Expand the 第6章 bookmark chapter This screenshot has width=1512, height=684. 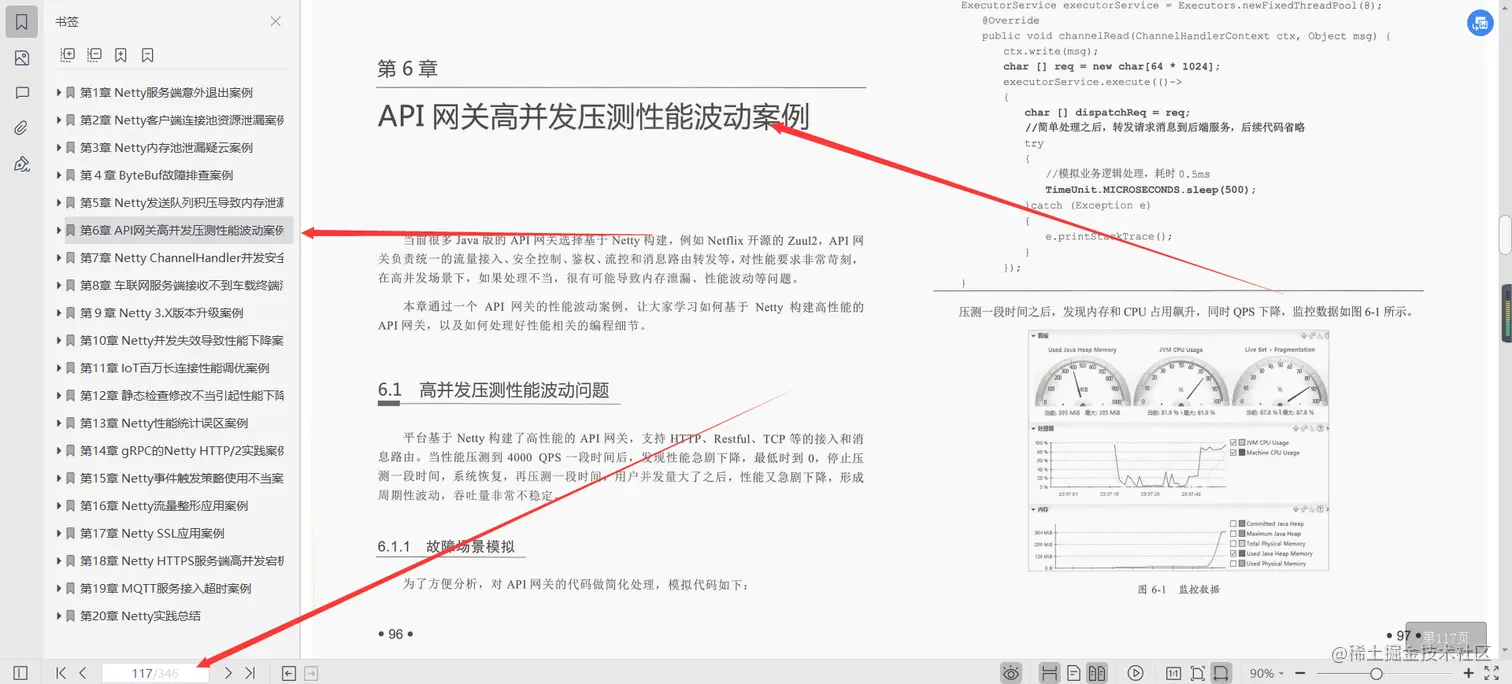tap(59, 229)
